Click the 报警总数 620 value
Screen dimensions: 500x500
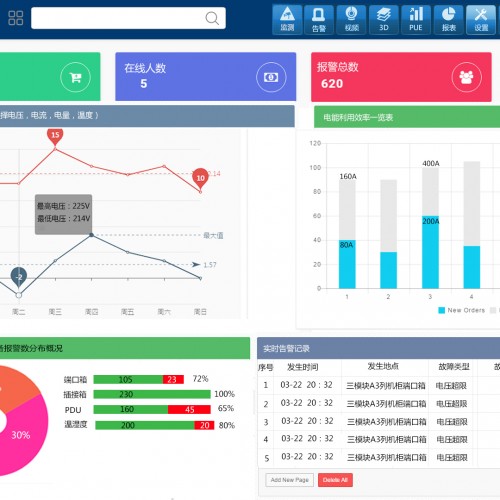332,84
